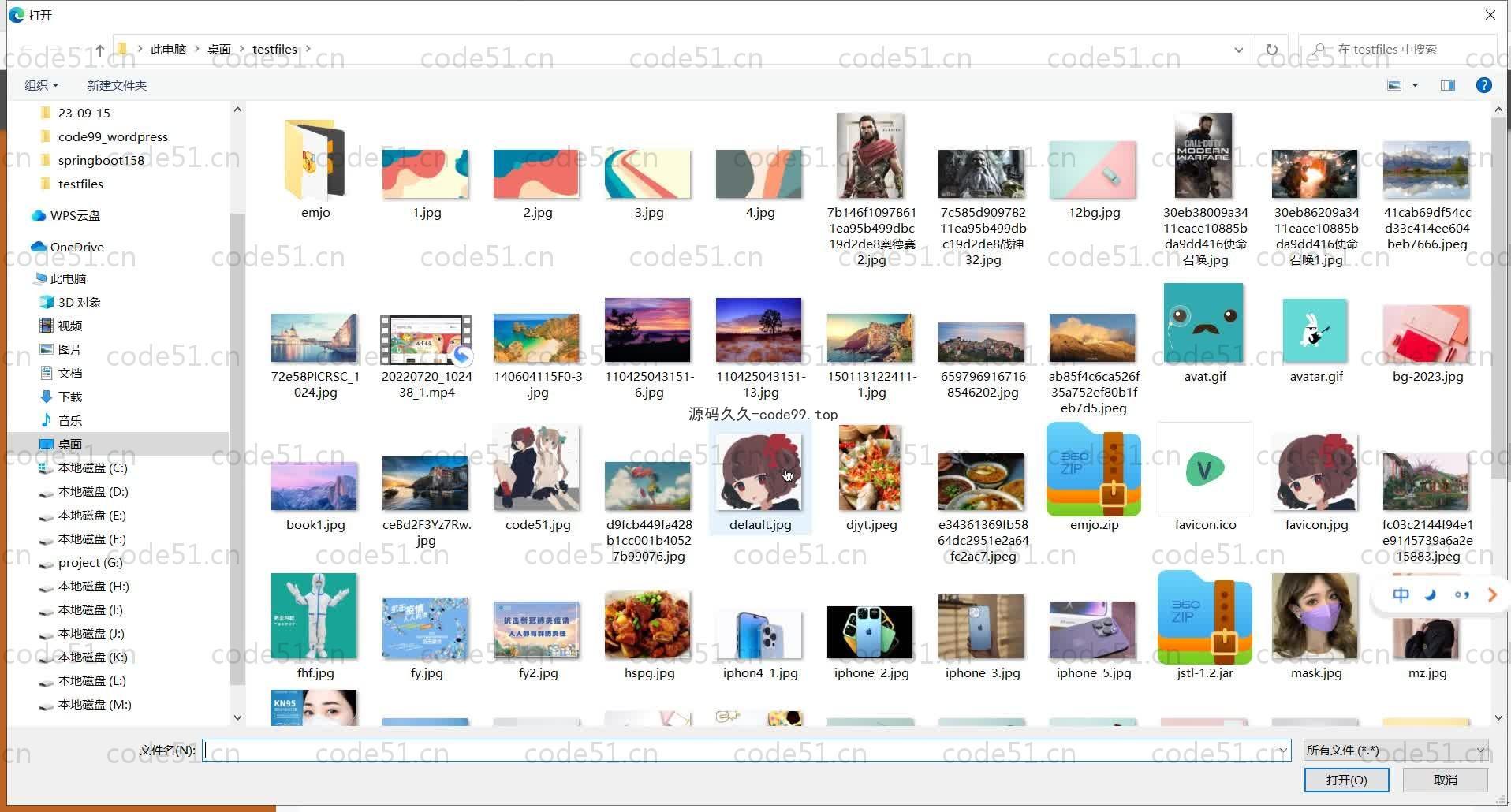The height and width of the screenshot is (812, 1511).
Task: Select 图片 in the navigation pane
Action: pyautogui.click(x=69, y=349)
